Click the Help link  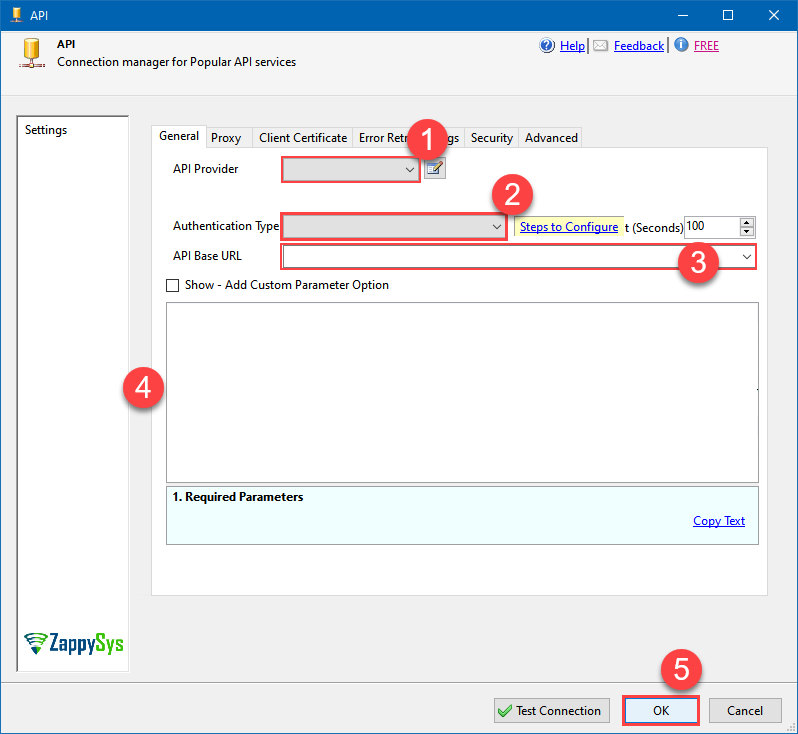coord(572,46)
